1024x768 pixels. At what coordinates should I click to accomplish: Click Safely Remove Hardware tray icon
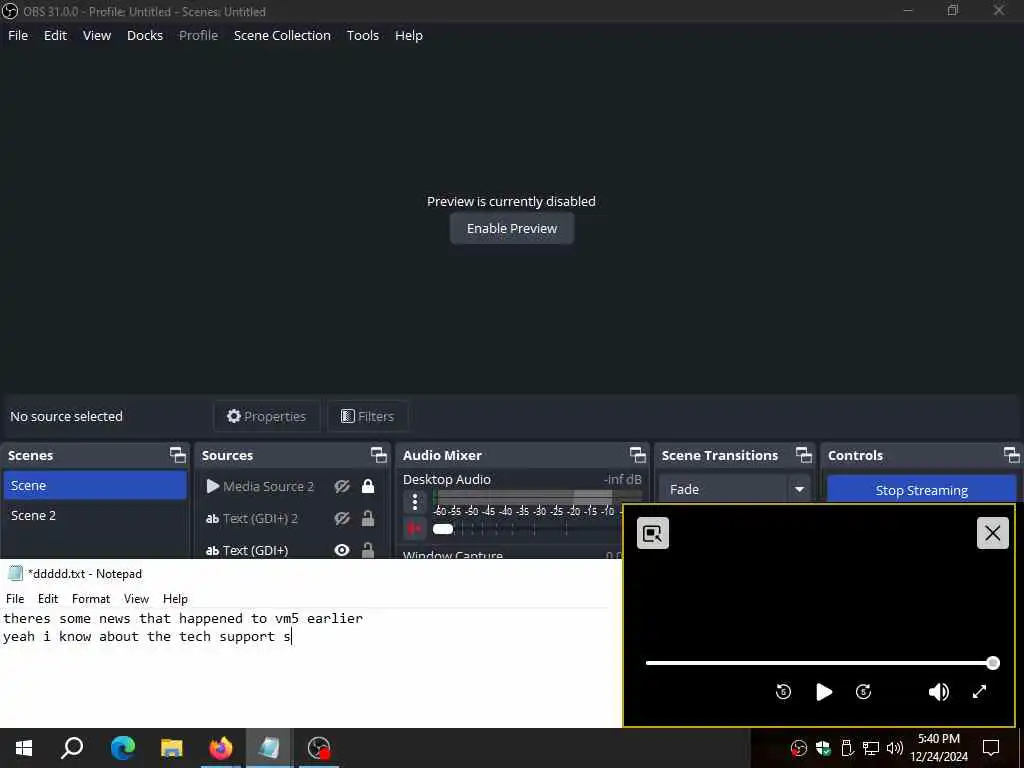click(847, 748)
